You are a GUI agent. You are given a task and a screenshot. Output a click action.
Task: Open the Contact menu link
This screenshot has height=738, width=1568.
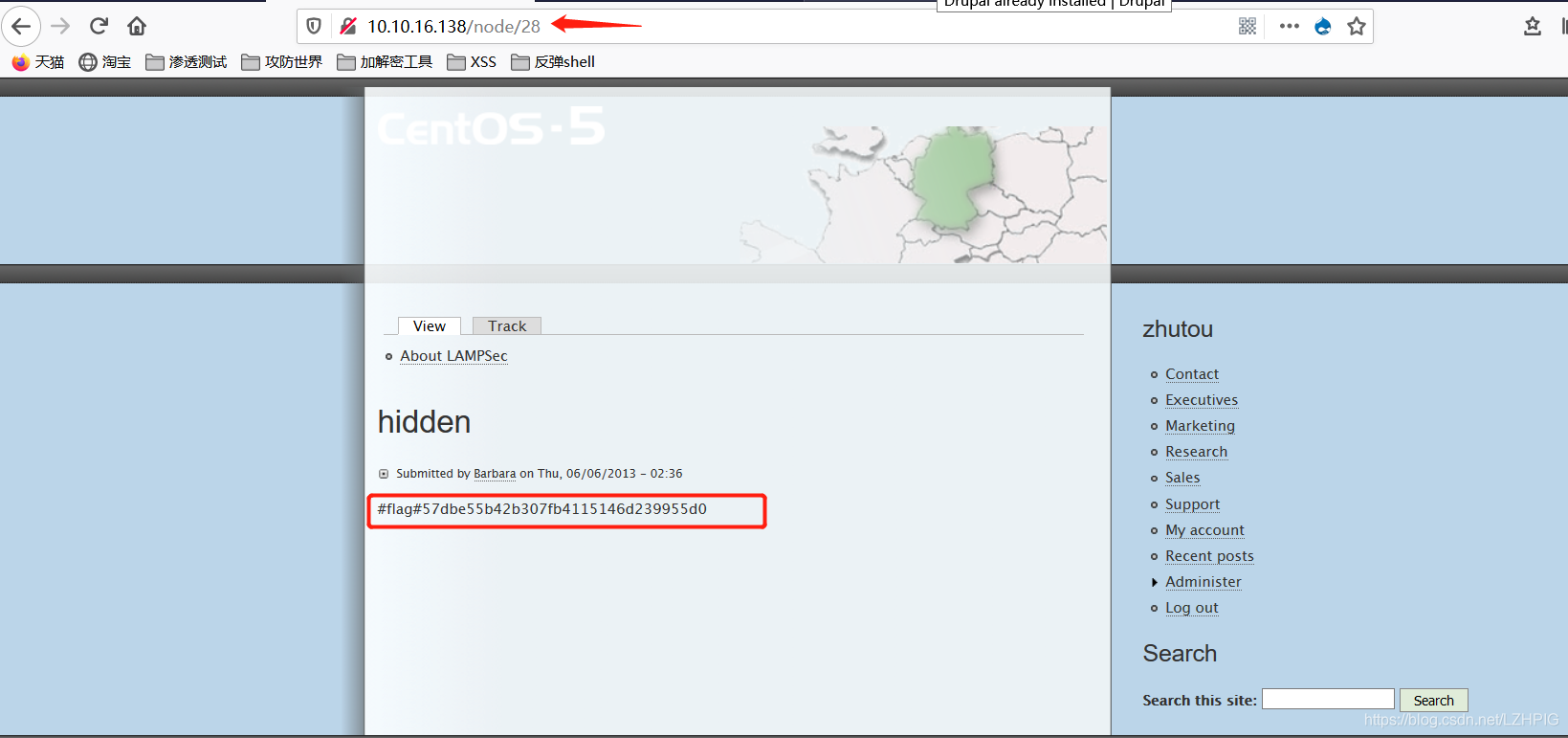coord(1192,374)
